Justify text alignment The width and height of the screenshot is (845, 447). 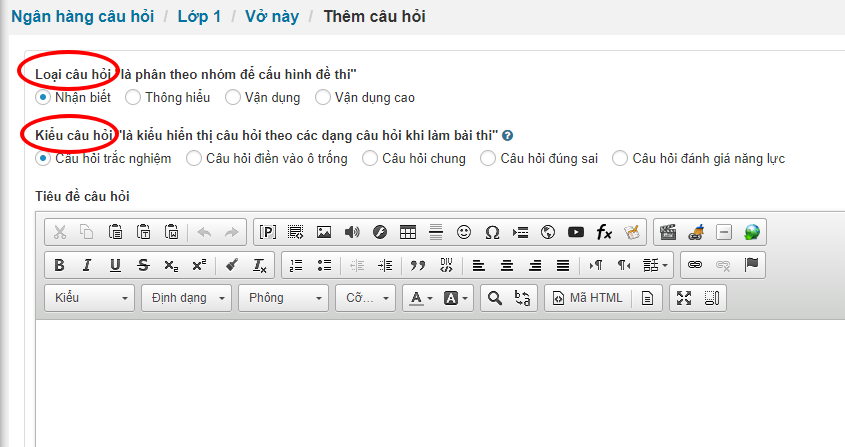coord(563,265)
